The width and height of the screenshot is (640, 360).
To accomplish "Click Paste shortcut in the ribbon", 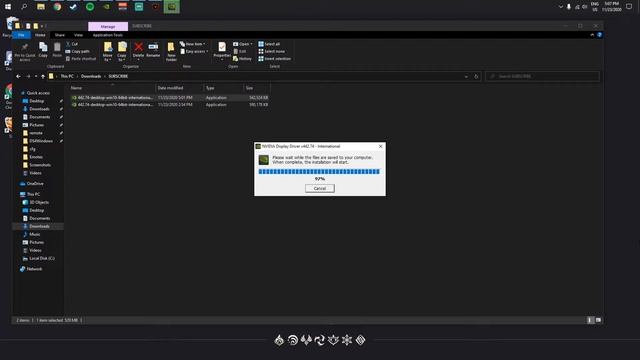I will point(81,59).
